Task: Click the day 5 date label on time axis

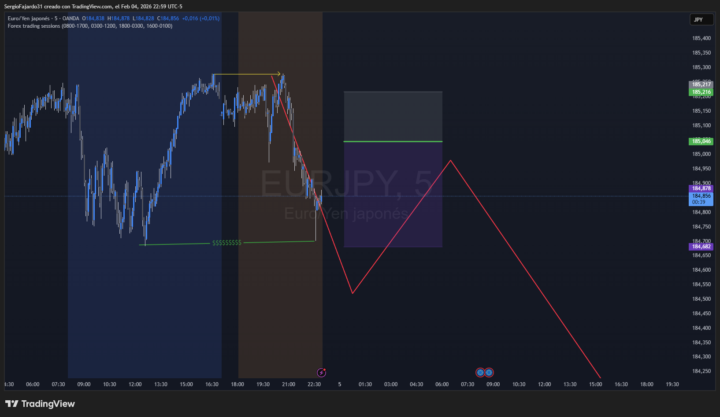Action: click(x=340, y=384)
